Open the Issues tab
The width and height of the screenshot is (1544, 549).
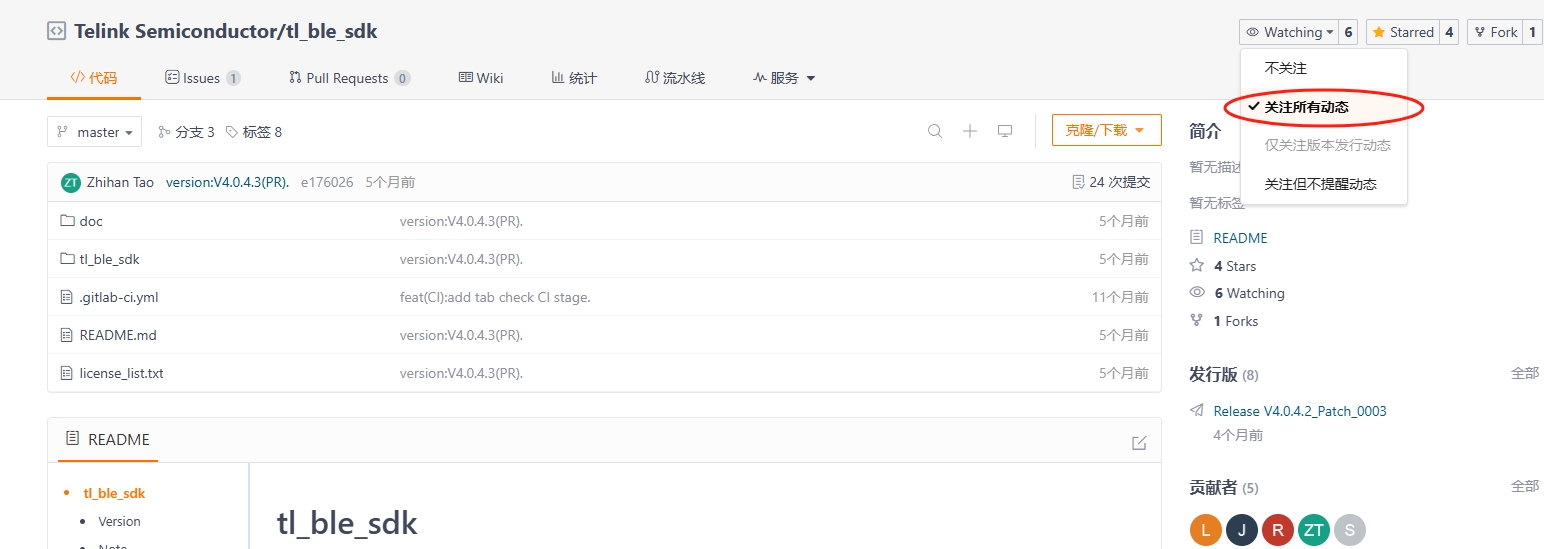click(202, 78)
